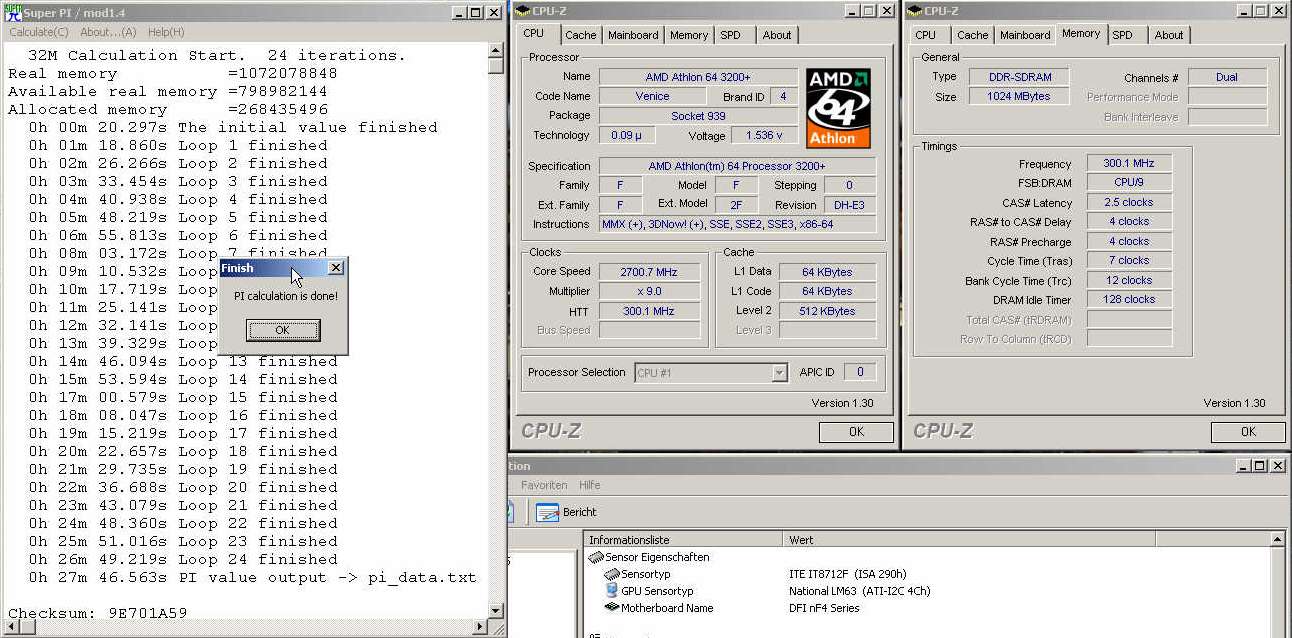Viewport: 1292px width, 638px height.
Task: Click the memory Size 1024 MBytes field
Action: click(1018, 97)
